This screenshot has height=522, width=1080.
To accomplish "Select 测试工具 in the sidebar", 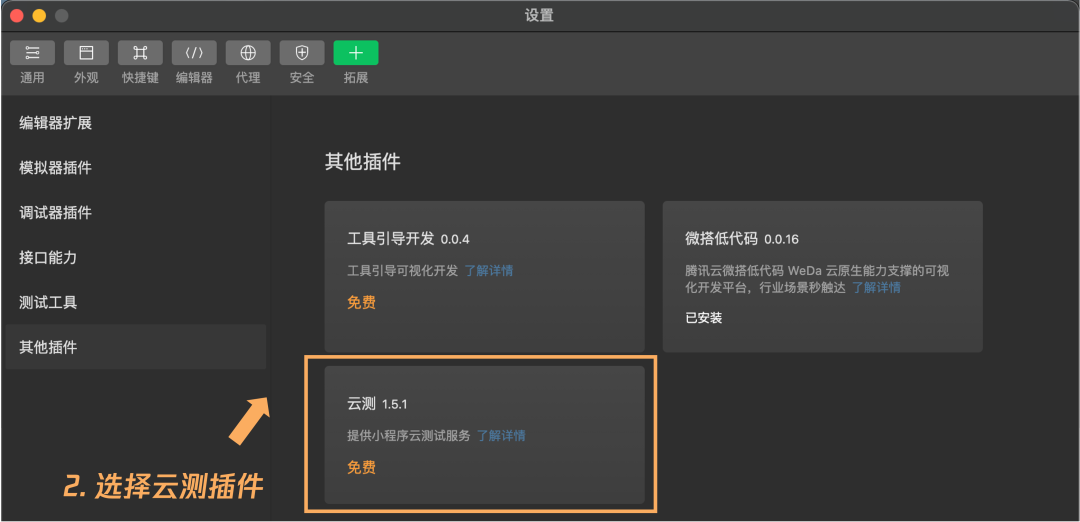I will (x=136, y=302).
